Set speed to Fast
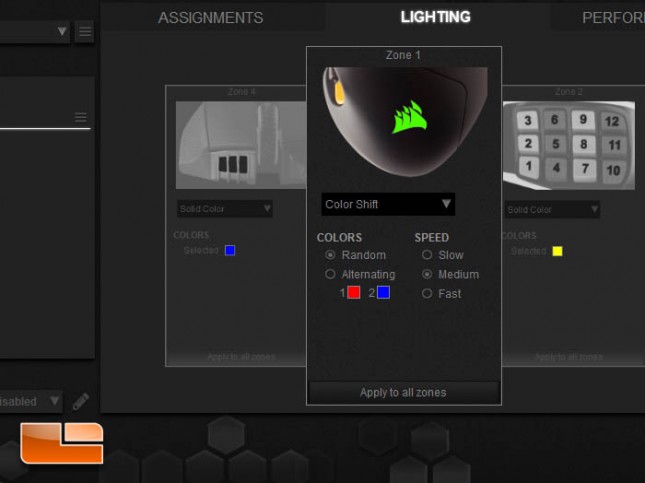This screenshot has height=483, width=645. coord(427,293)
